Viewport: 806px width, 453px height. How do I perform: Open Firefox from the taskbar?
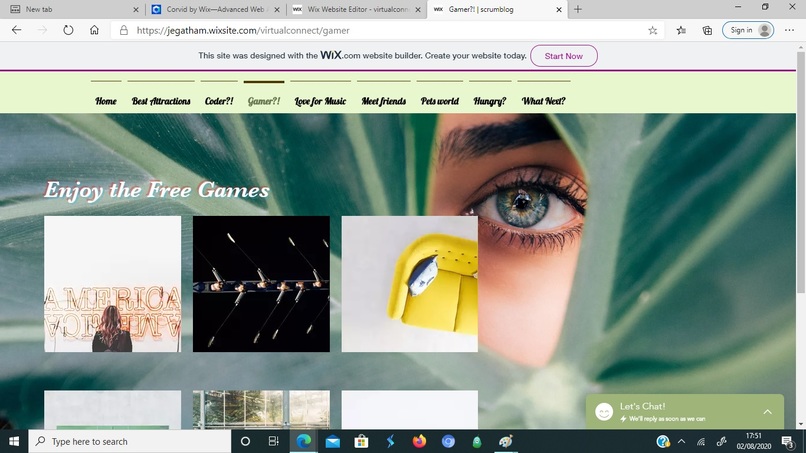tap(419, 442)
